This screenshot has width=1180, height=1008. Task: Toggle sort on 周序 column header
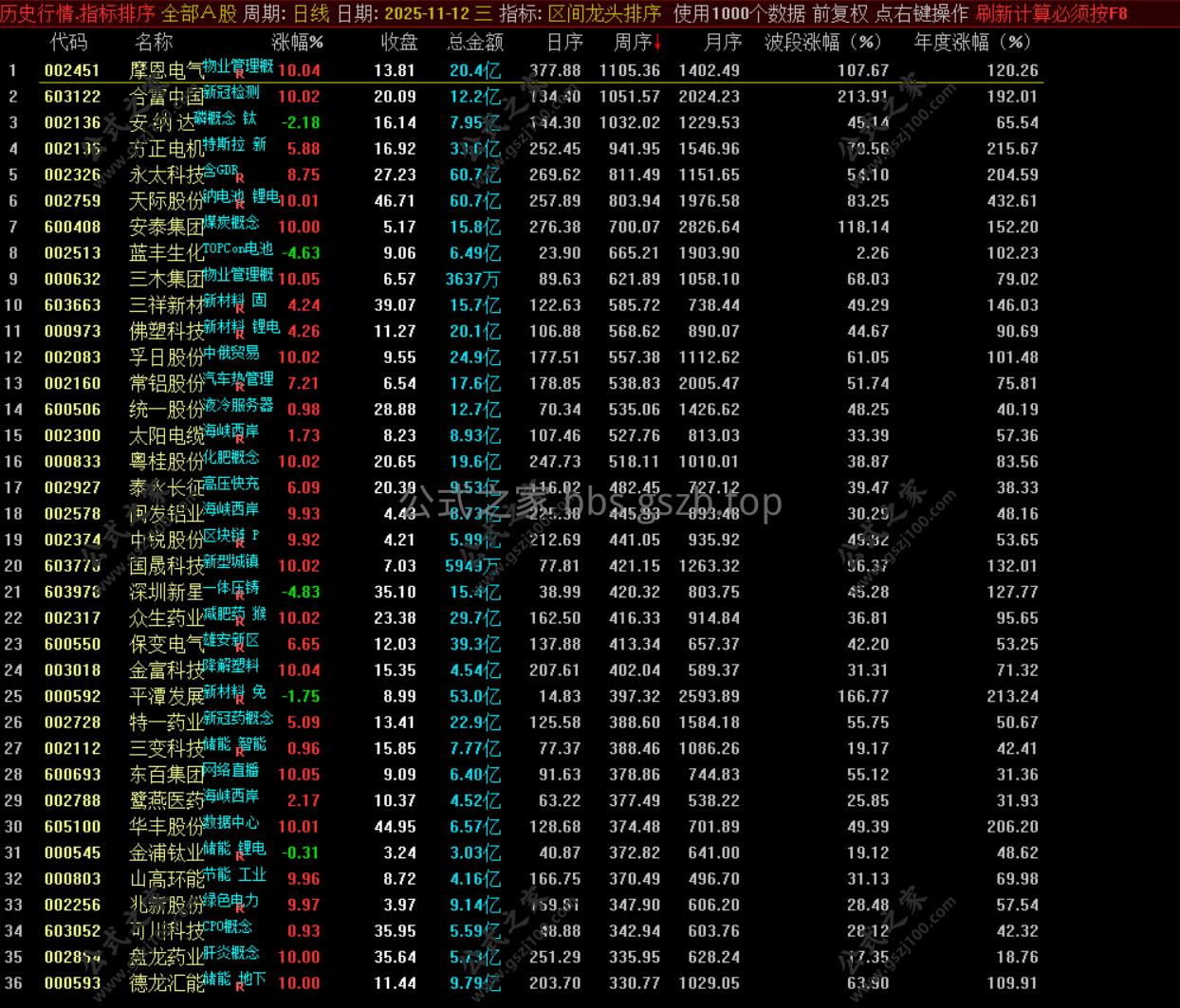tap(637, 43)
